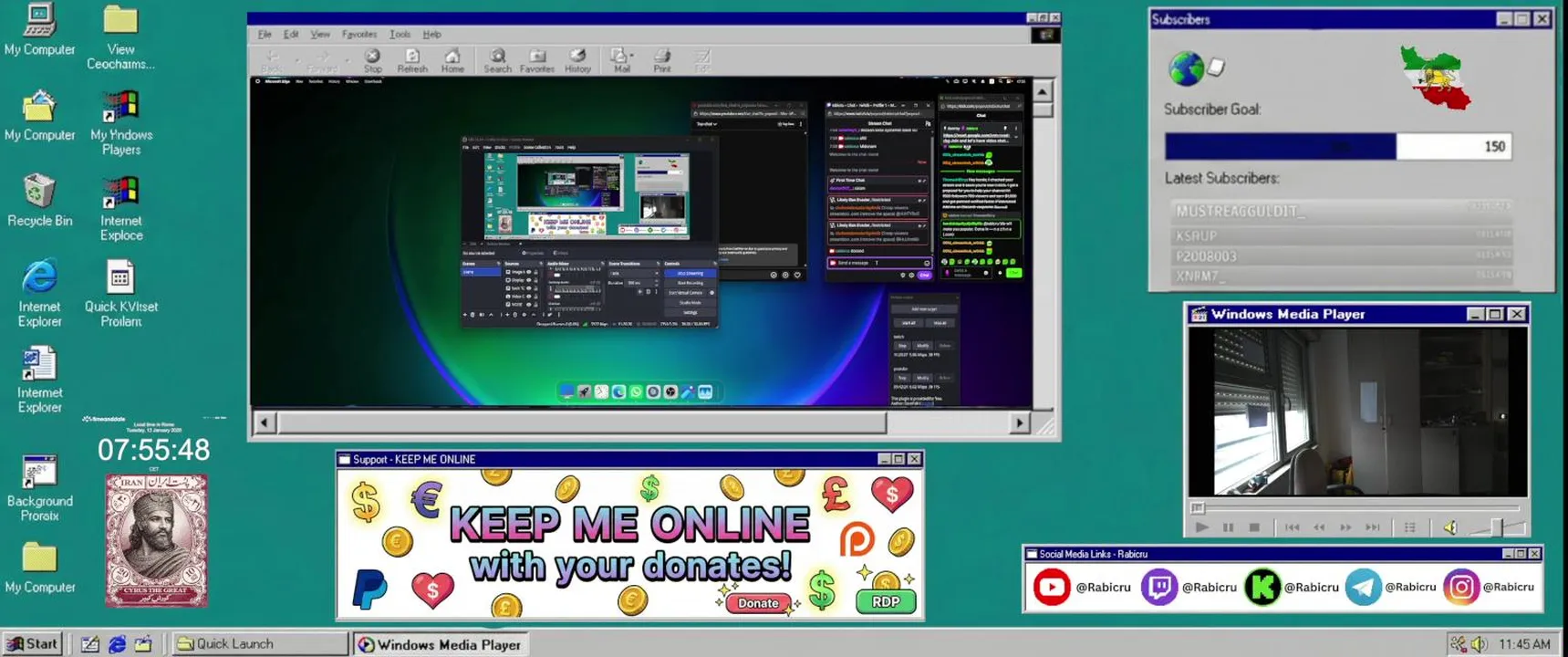Click the globe icon in Subscribers window

pos(1186,68)
